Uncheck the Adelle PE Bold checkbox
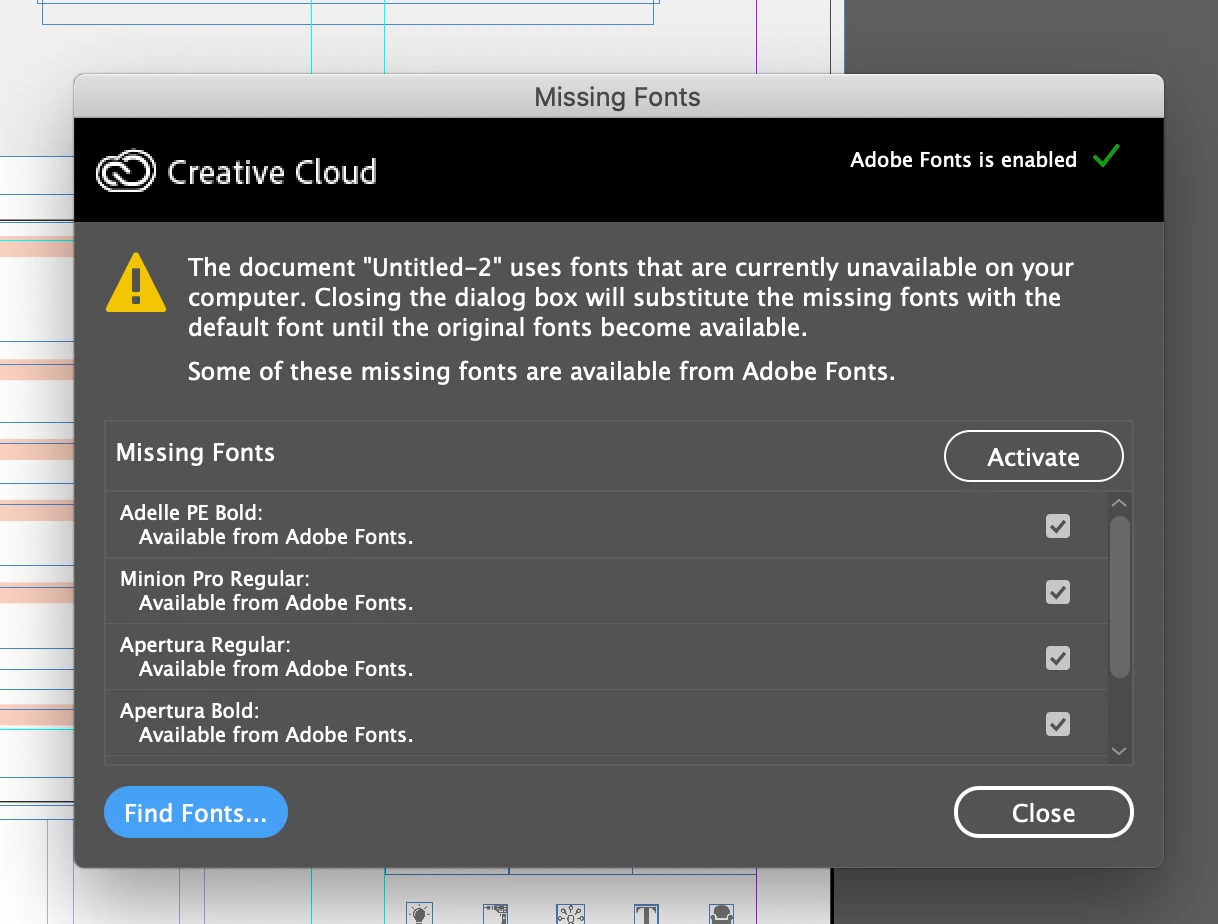Image resolution: width=1218 pixels, height=924 pixels. [x=1058, y=526]
